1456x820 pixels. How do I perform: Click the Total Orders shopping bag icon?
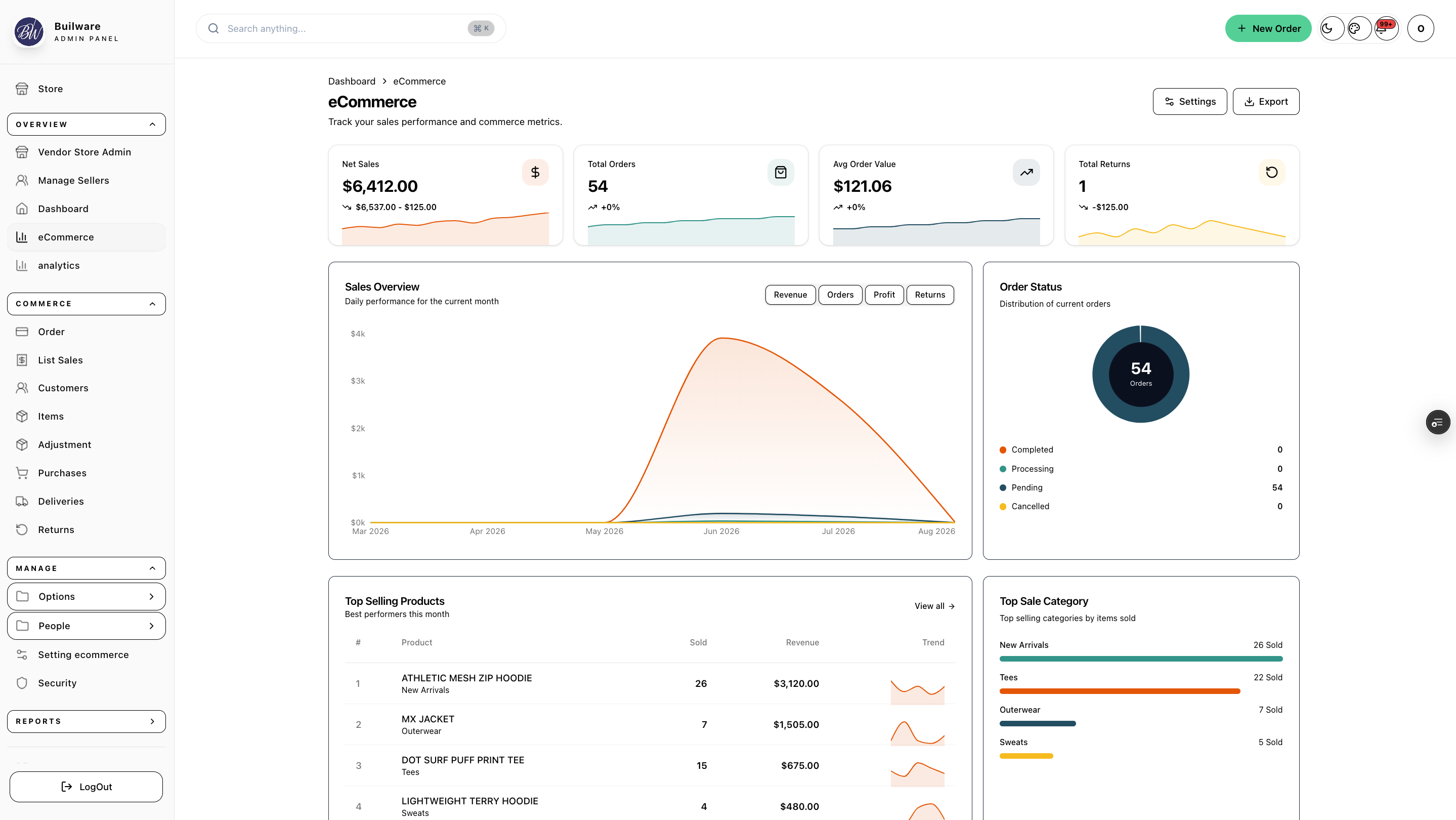click(x=781, y=173)
